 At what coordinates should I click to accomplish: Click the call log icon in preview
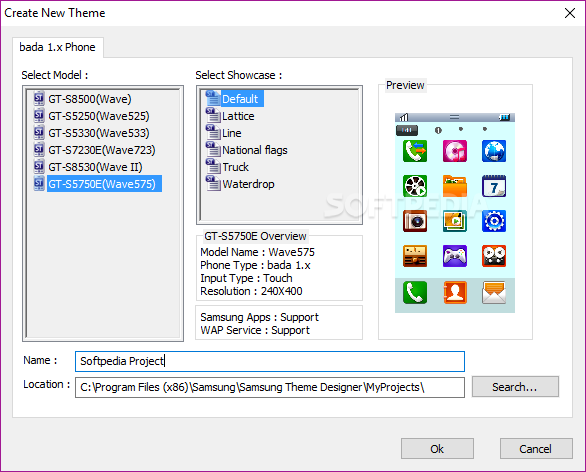point(415,151)
